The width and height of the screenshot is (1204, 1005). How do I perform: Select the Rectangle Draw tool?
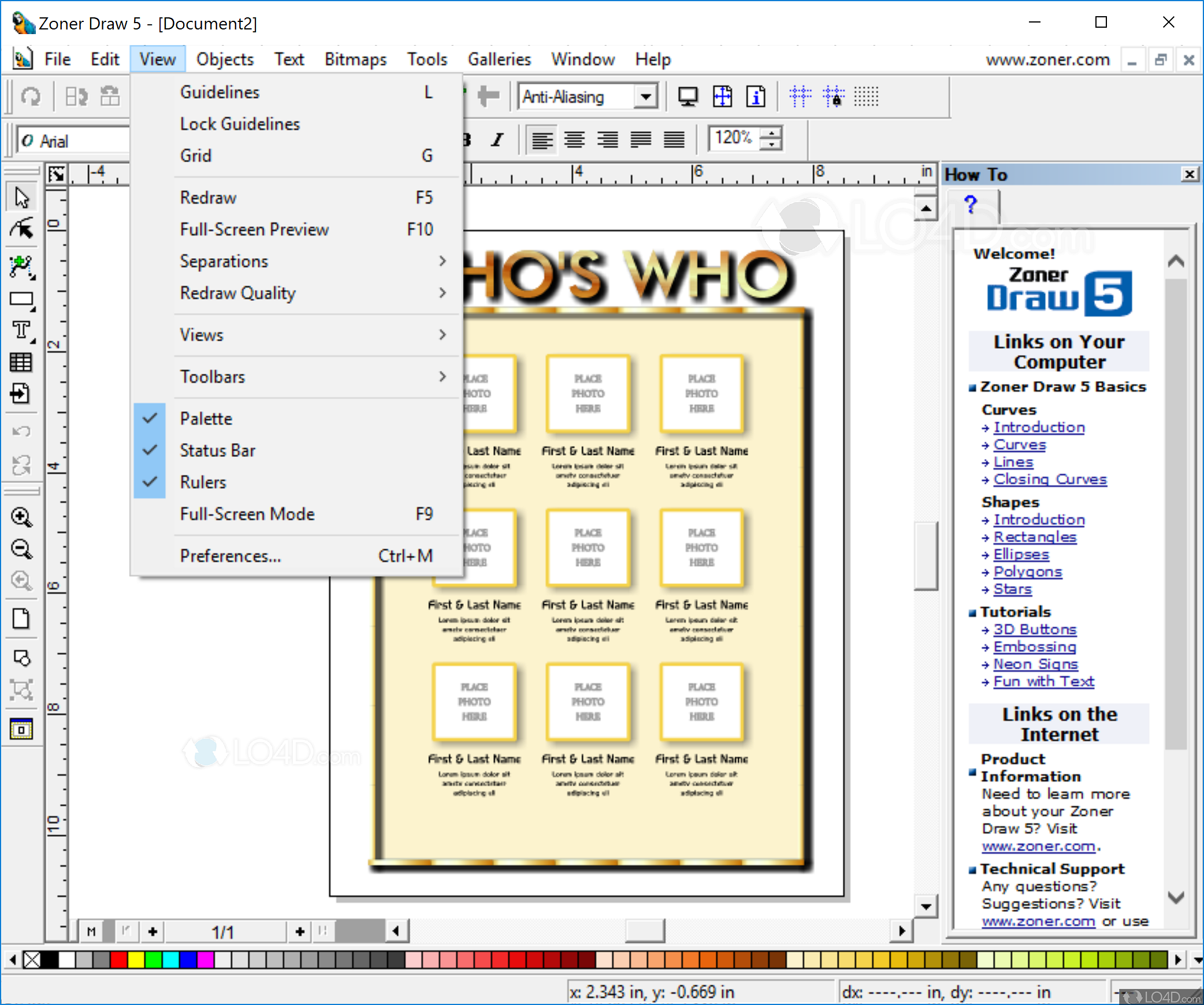point(22,300)
